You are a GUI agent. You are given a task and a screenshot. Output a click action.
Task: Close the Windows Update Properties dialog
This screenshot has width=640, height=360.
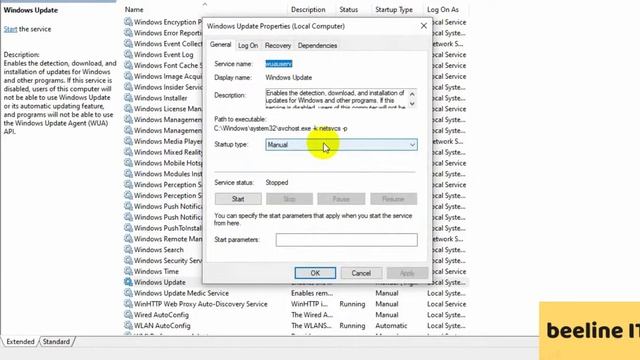[424, 26]
